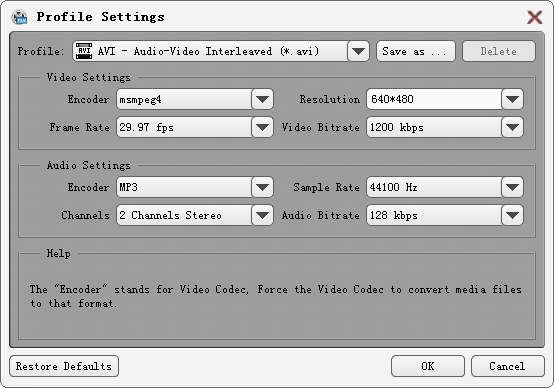The image size is (554, 388).
Task: Close the Profile Settings dialog with red X
Action: [x=535, y=17]
